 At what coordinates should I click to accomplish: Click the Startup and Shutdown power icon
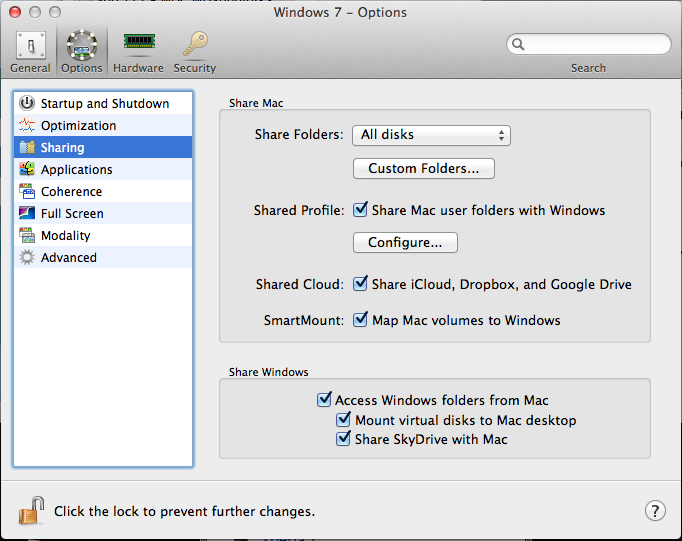tap(27, 103)
